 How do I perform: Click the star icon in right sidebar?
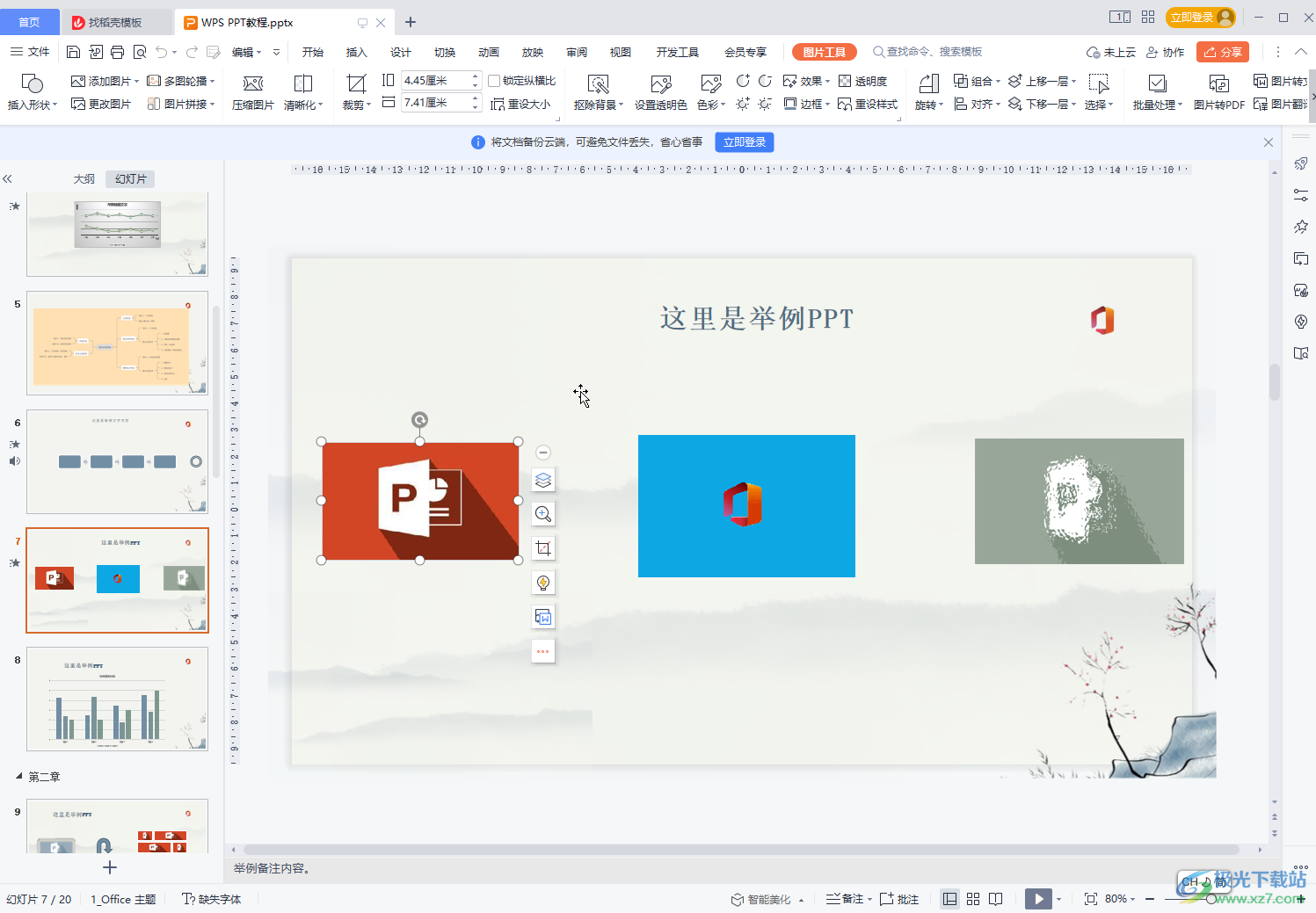tap(1301, 227)
